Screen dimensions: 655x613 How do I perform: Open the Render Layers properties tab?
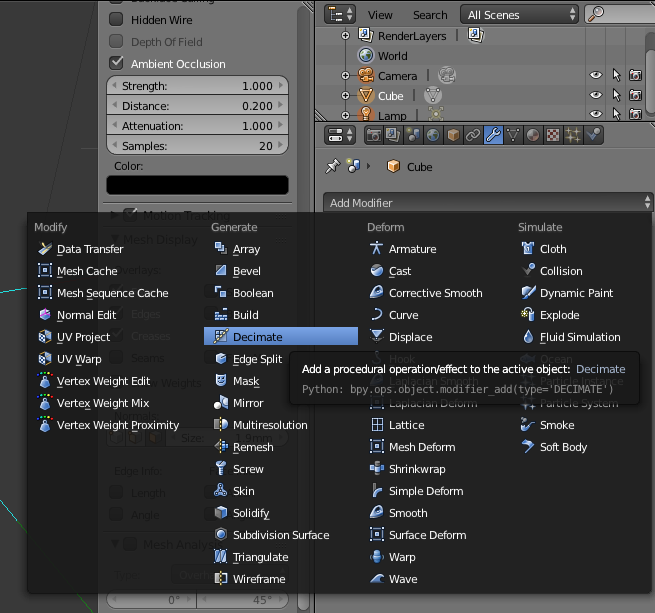393,135
